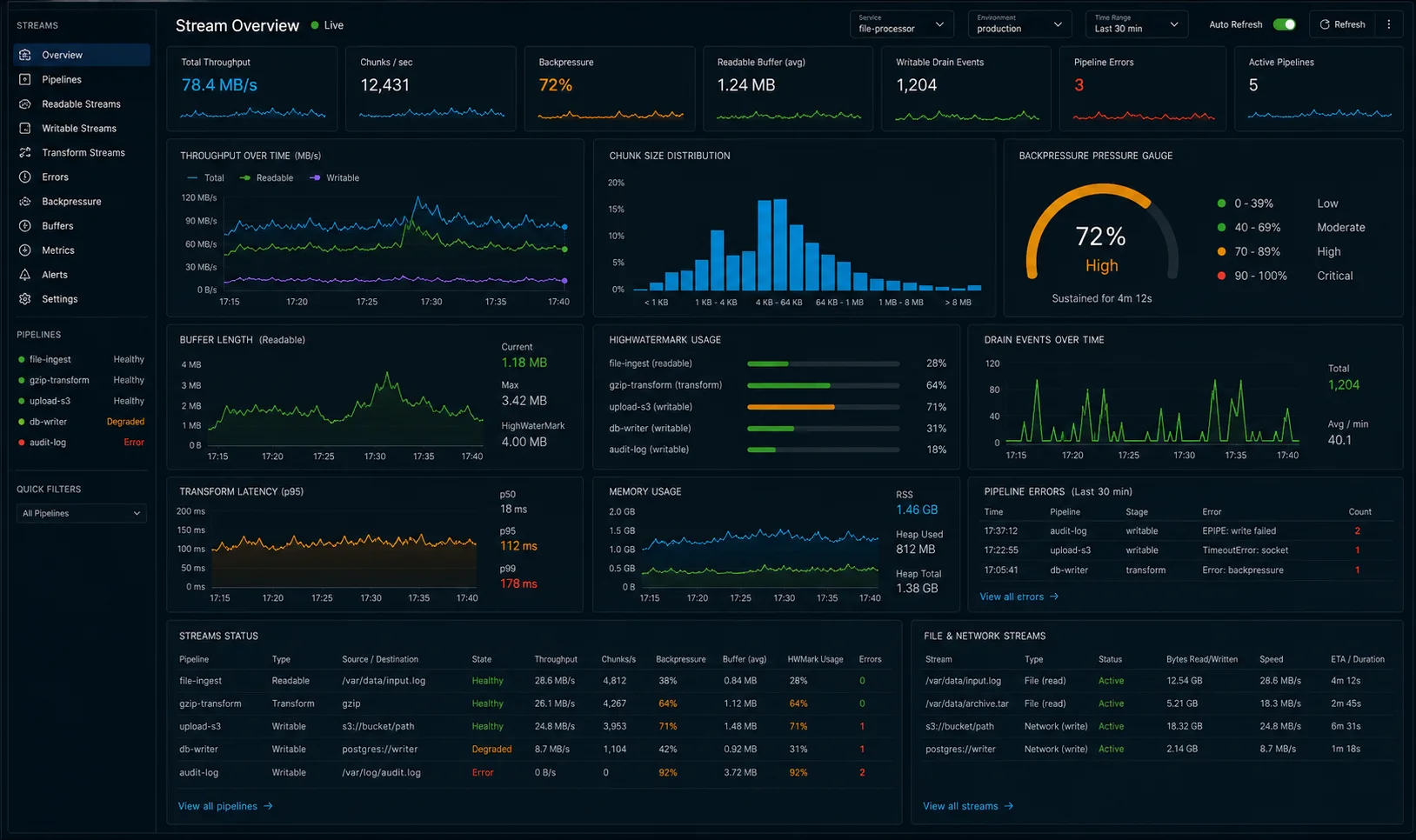This screenshot has width=1416, height=840.
Task: Click the db-writer Degraded state in Streams Status
Action: pyautogui.click(x=491, y=749)
